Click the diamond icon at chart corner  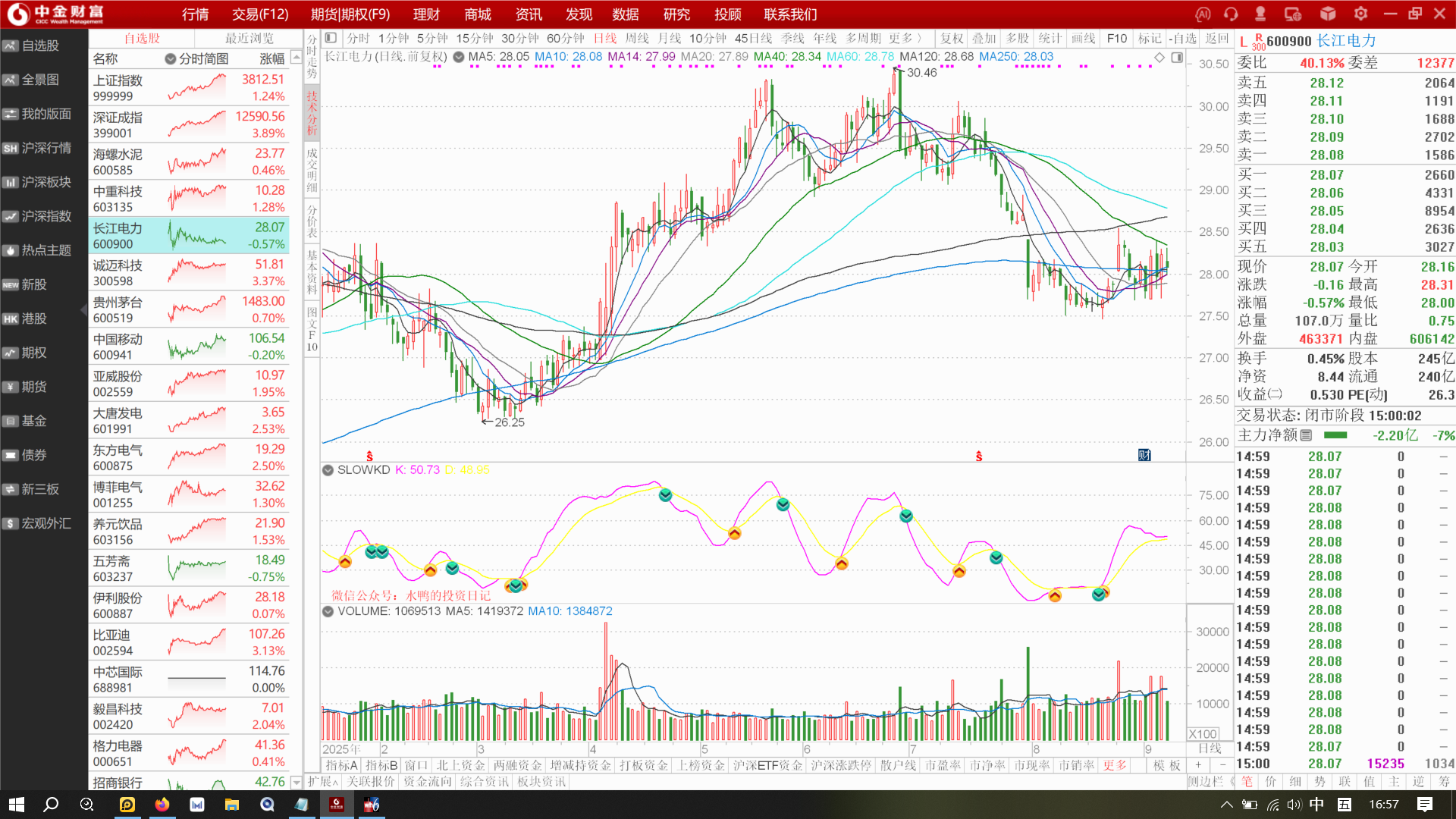click(1159, 58)
